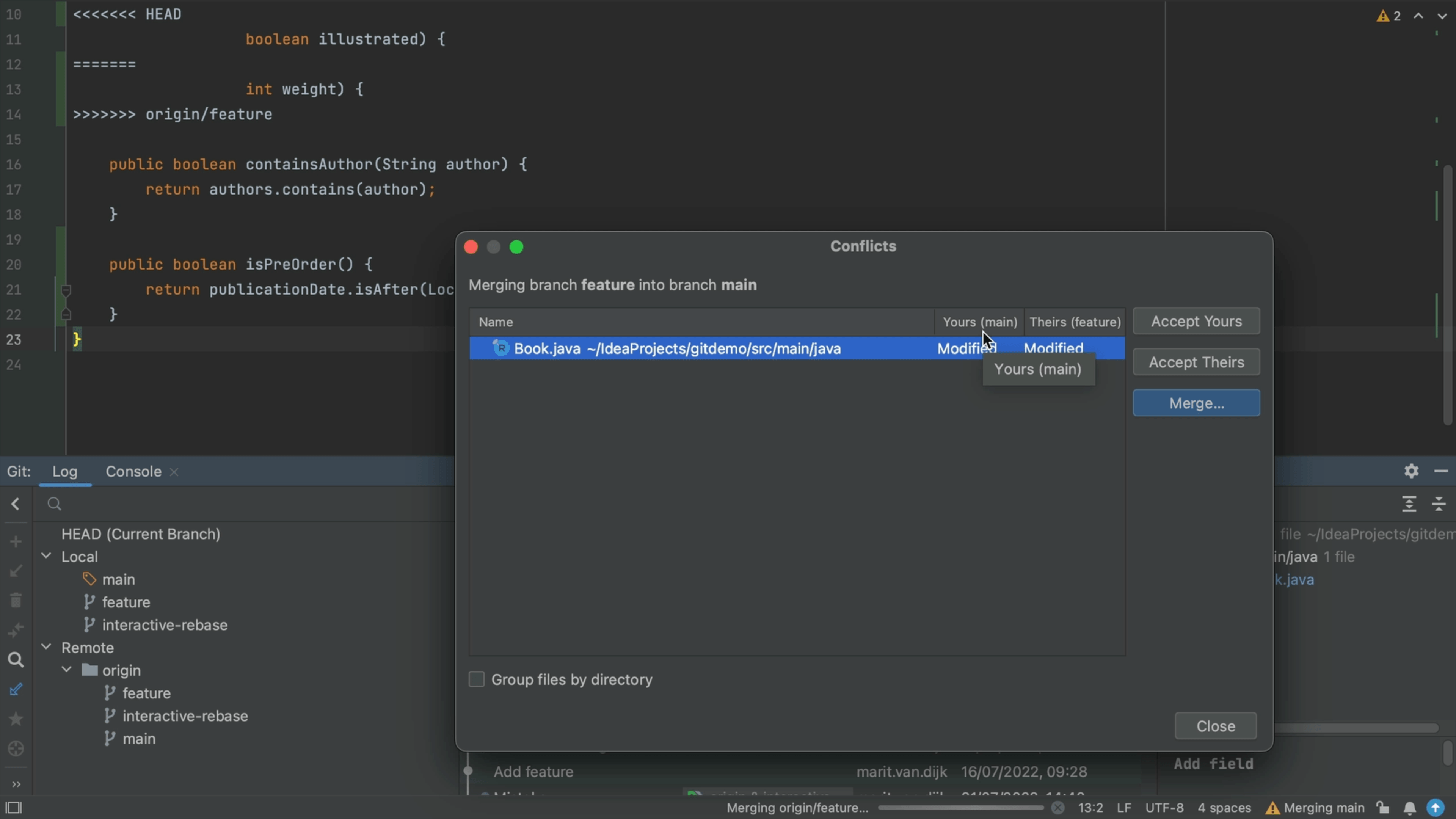Image resolution: width=1456 pixels, height=819 pixels.
Task: Click Accept Yours button
Action: pyautogui.click(x=1197, y=321)
